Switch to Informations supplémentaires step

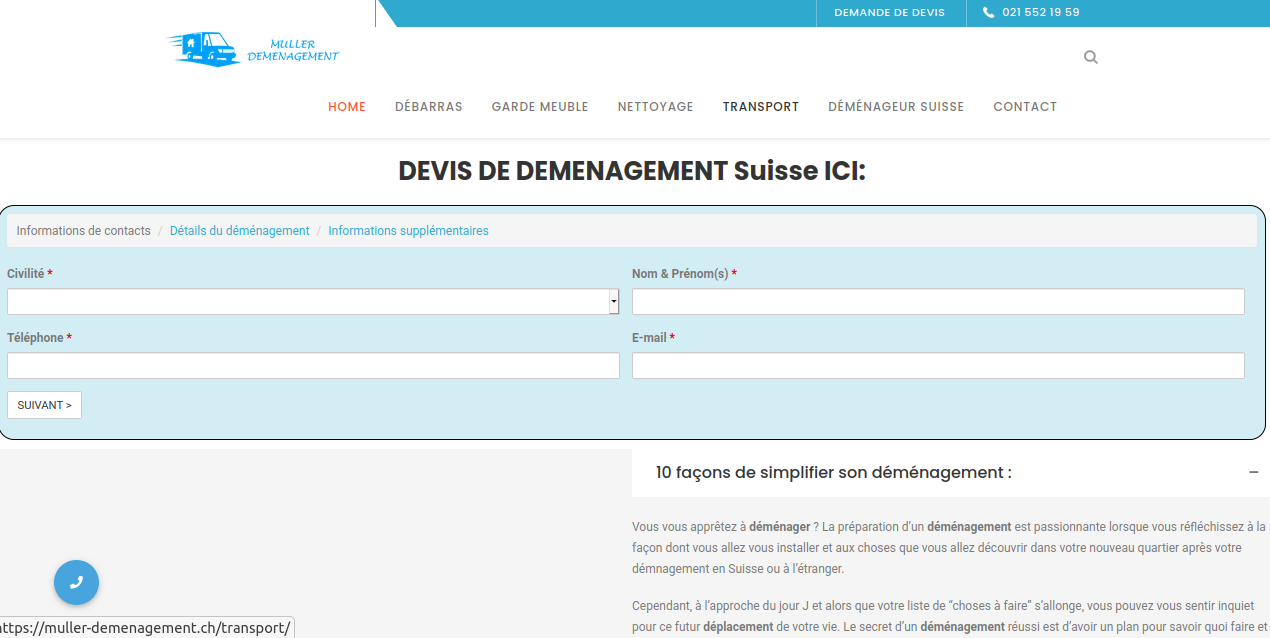[x=408, y=231]
